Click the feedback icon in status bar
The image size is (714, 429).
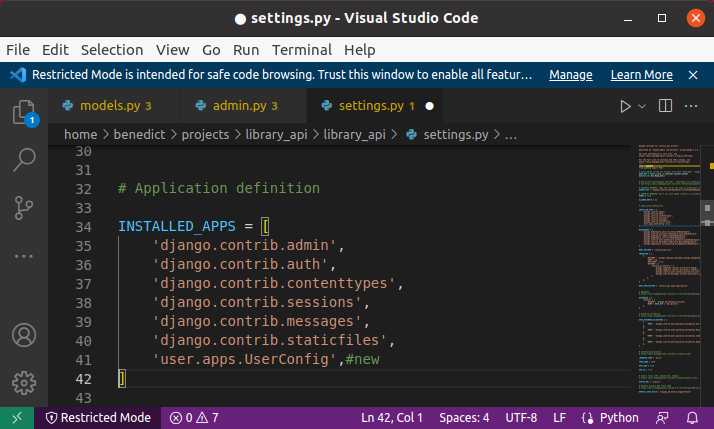pos(662,418)
